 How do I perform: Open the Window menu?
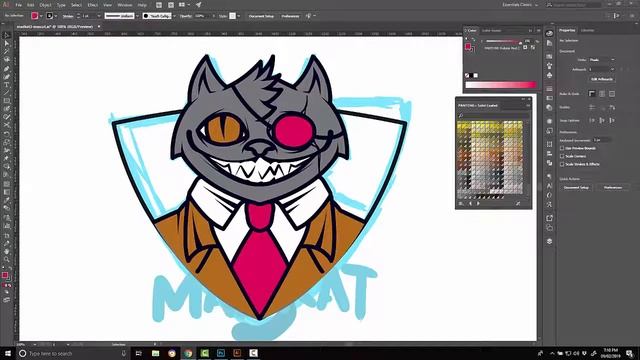(125, 5)
